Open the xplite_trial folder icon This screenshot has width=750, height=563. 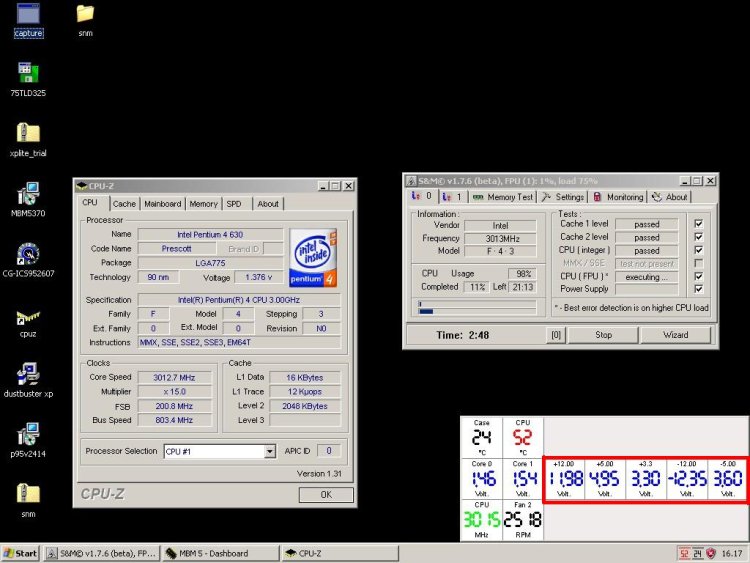(28, 133)
